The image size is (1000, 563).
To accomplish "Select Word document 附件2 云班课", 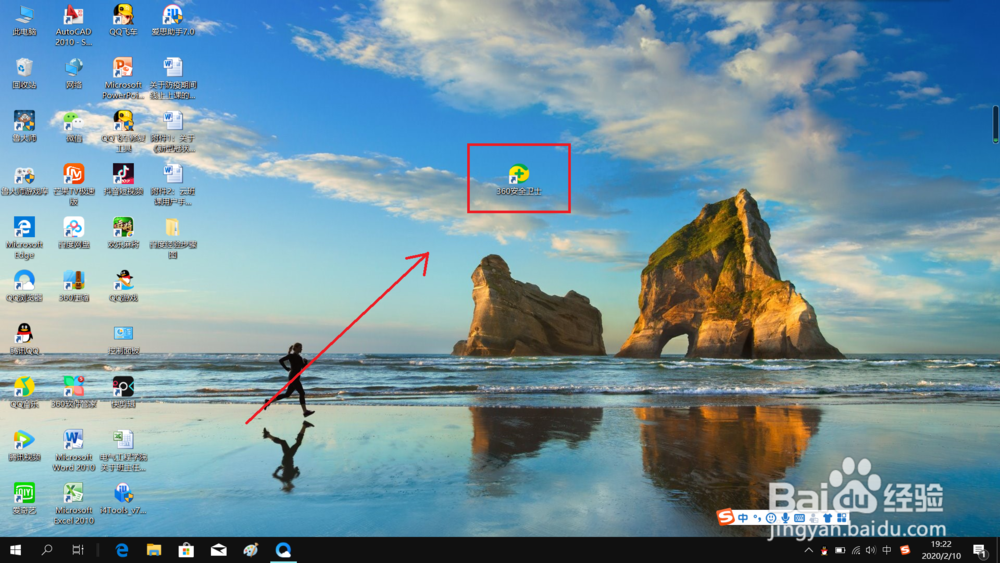I will coord(173,185).
